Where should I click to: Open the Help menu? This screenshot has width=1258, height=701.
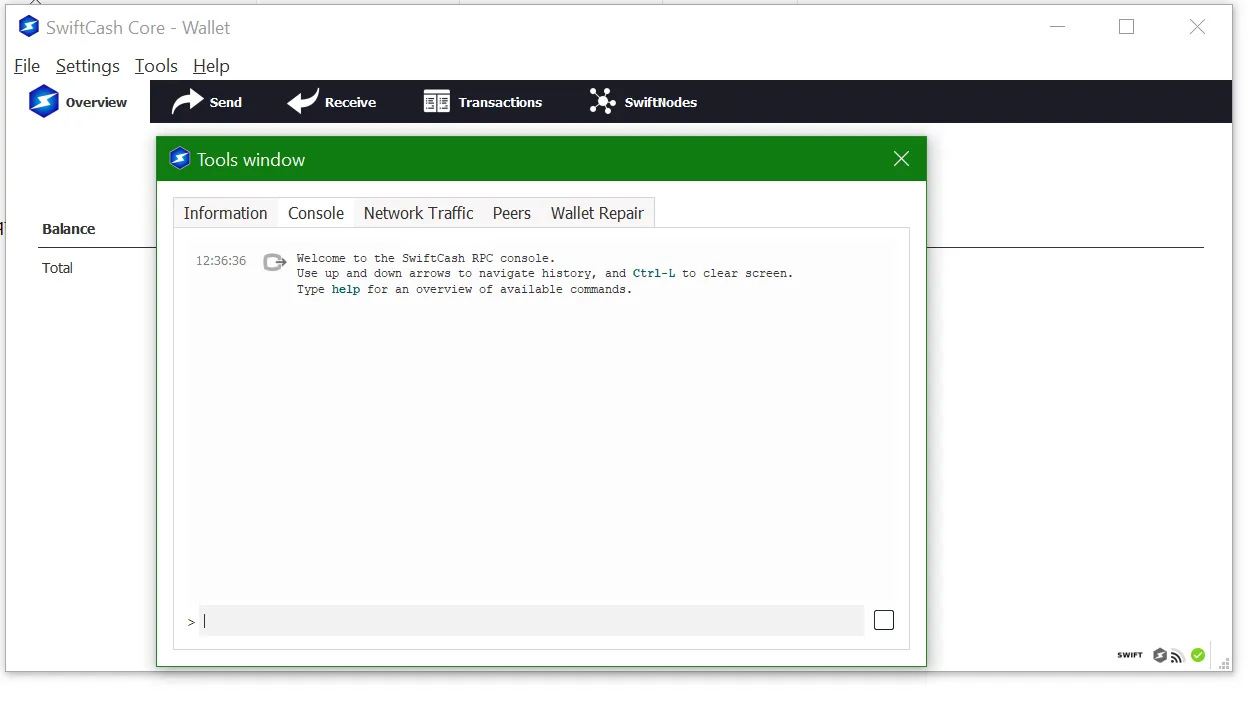(x=211, y=66)
